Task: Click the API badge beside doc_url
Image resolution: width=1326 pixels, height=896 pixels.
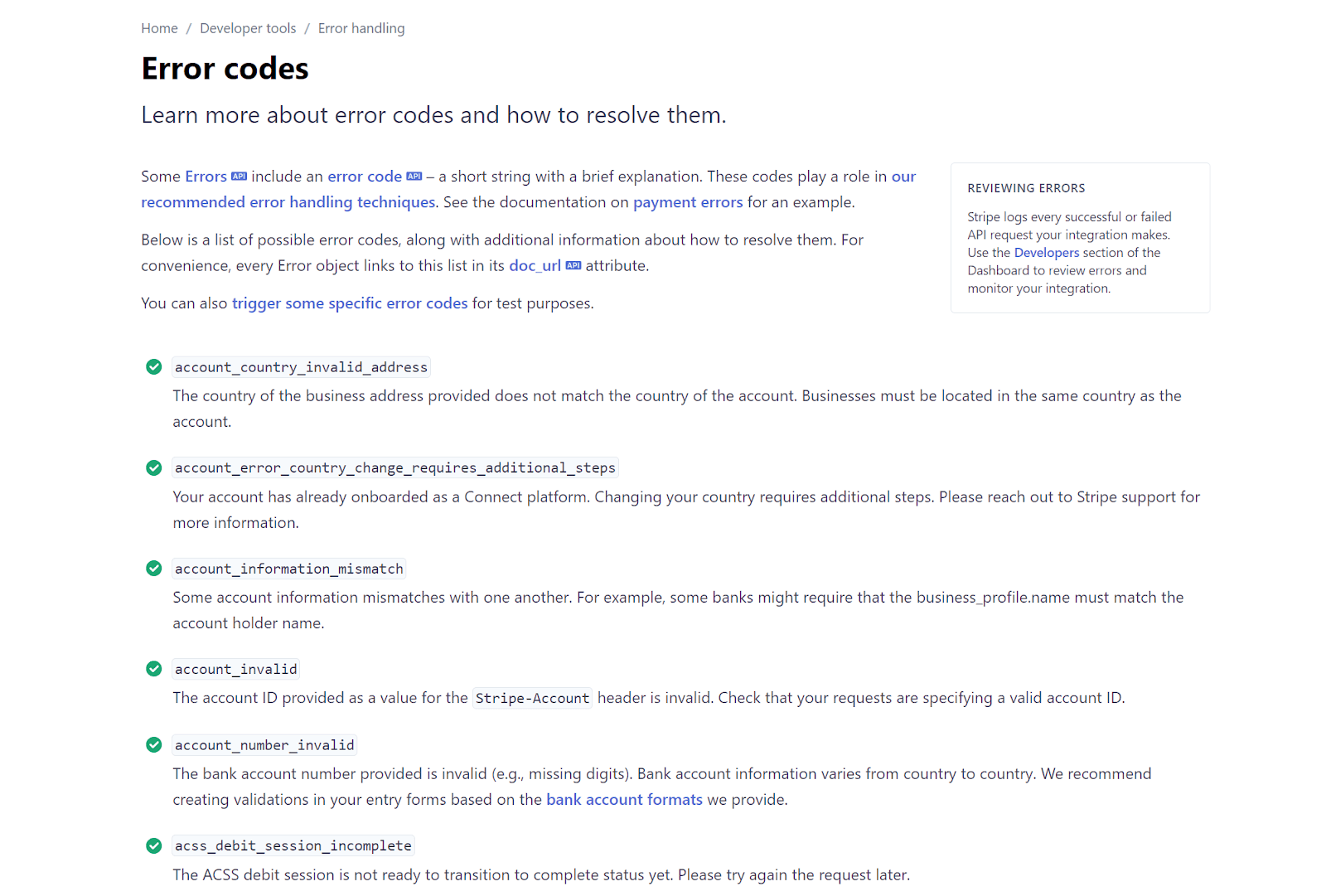Action: coord(573,265)
